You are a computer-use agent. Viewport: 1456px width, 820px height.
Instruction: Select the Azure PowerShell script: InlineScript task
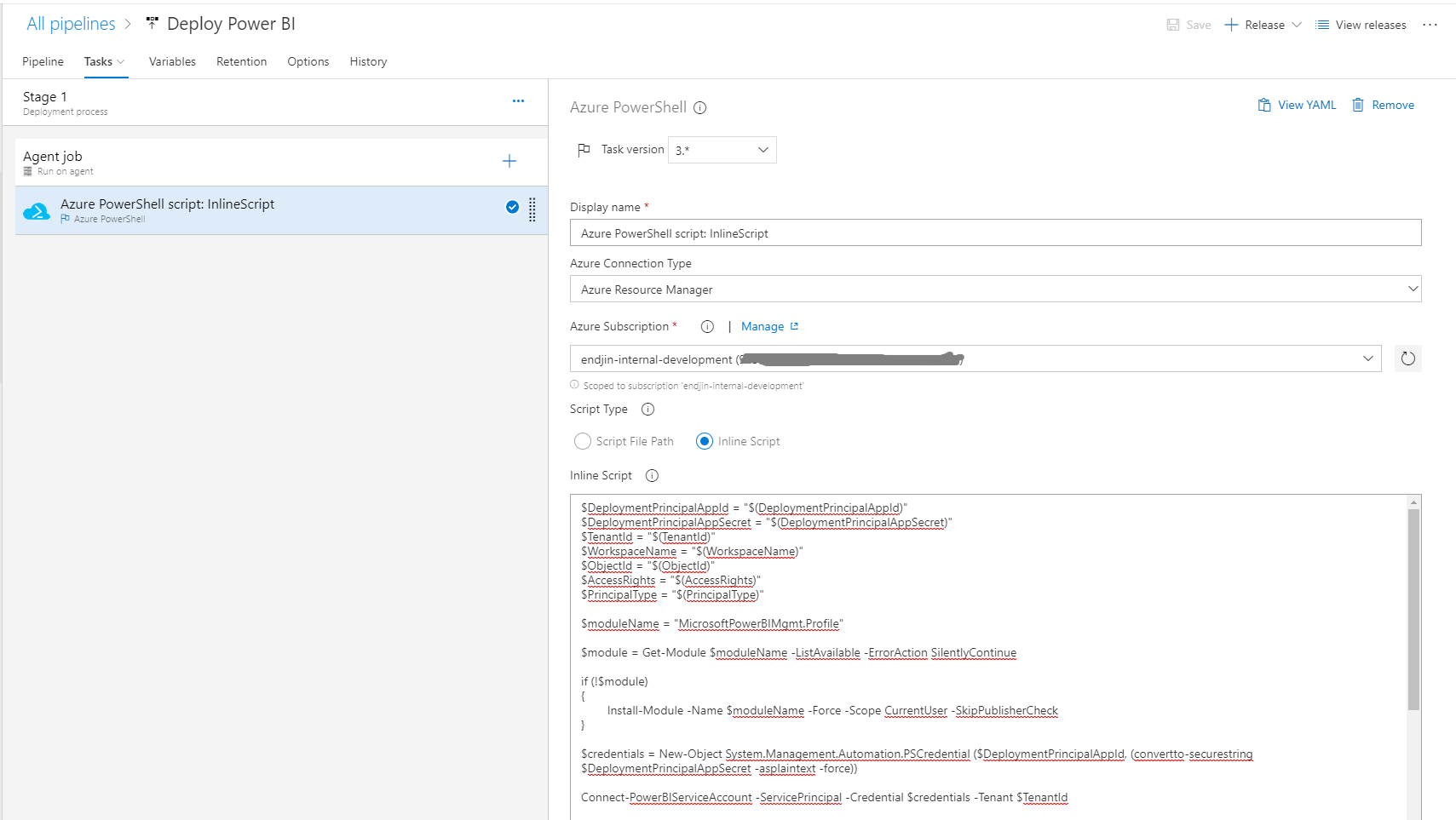click(x=281, y=210)
